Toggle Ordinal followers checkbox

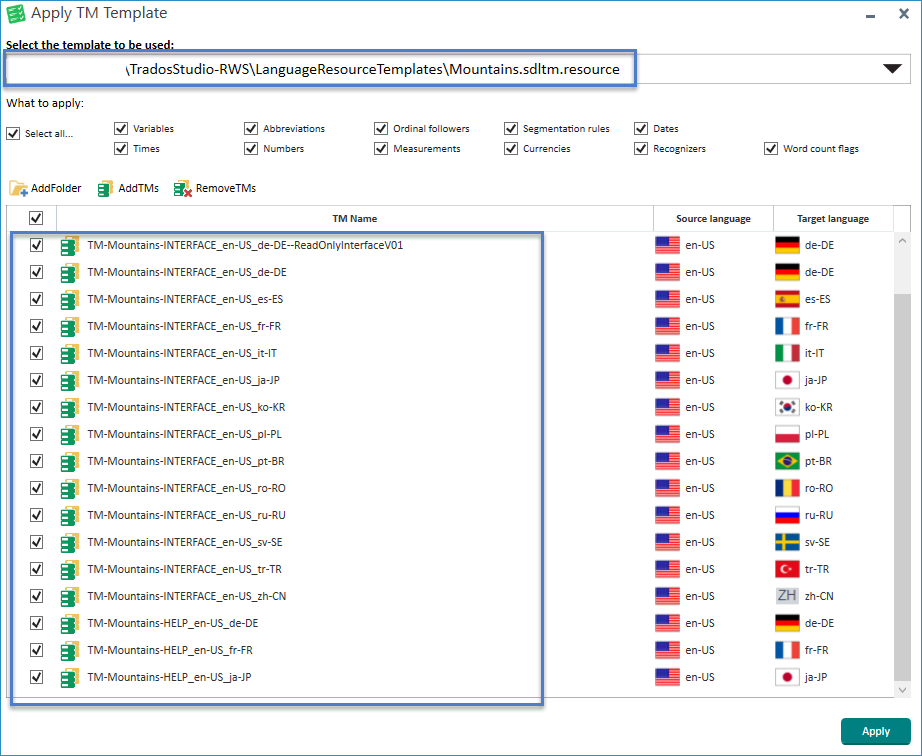click(x=381, y=128)
